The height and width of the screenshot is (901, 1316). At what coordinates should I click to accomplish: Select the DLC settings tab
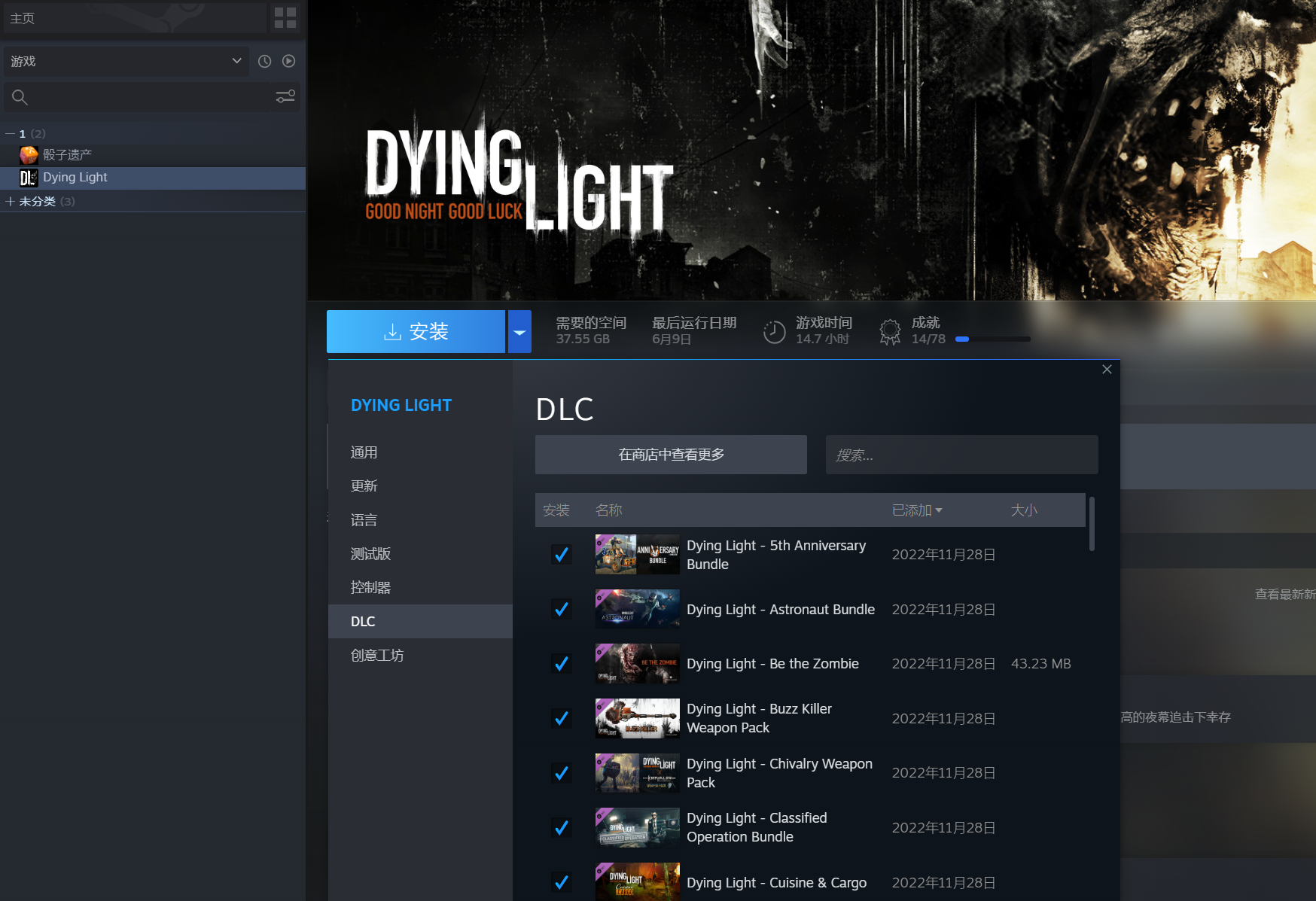click(420, 622)
